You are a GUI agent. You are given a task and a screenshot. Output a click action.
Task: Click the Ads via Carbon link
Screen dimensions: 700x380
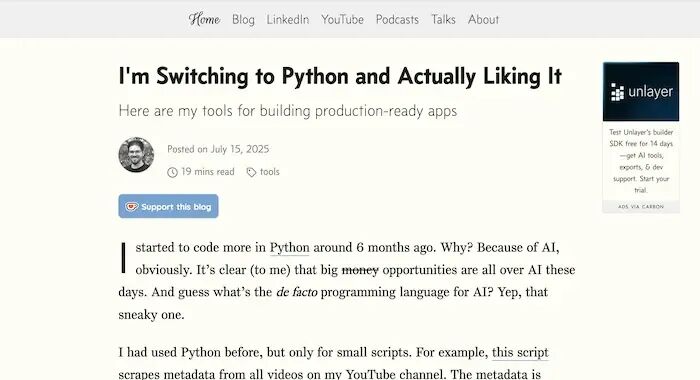point(641,207)
